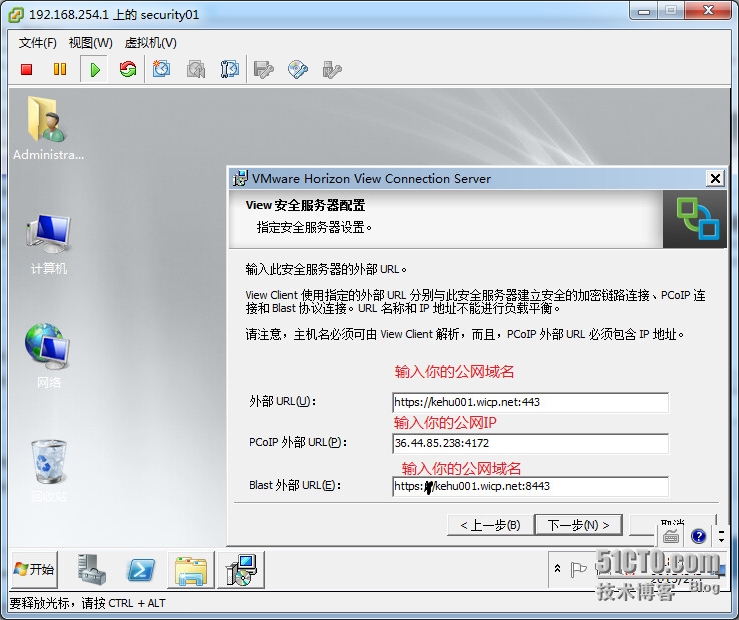Image resolution: width=739 pixels, height=620 pixels.
Task: Click the VMware console title bar icon
Action: (16, 15)
